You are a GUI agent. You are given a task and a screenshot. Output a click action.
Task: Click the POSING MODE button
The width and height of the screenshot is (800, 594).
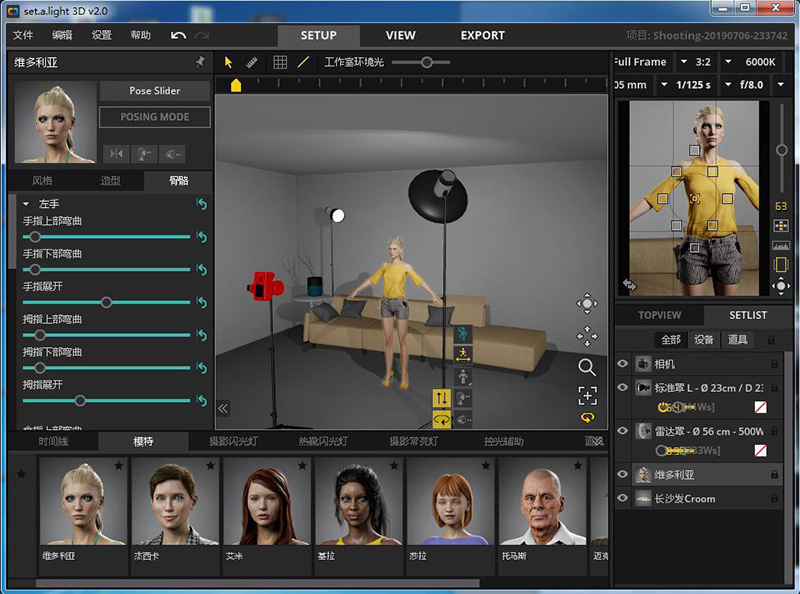click(x=155, y=117)
